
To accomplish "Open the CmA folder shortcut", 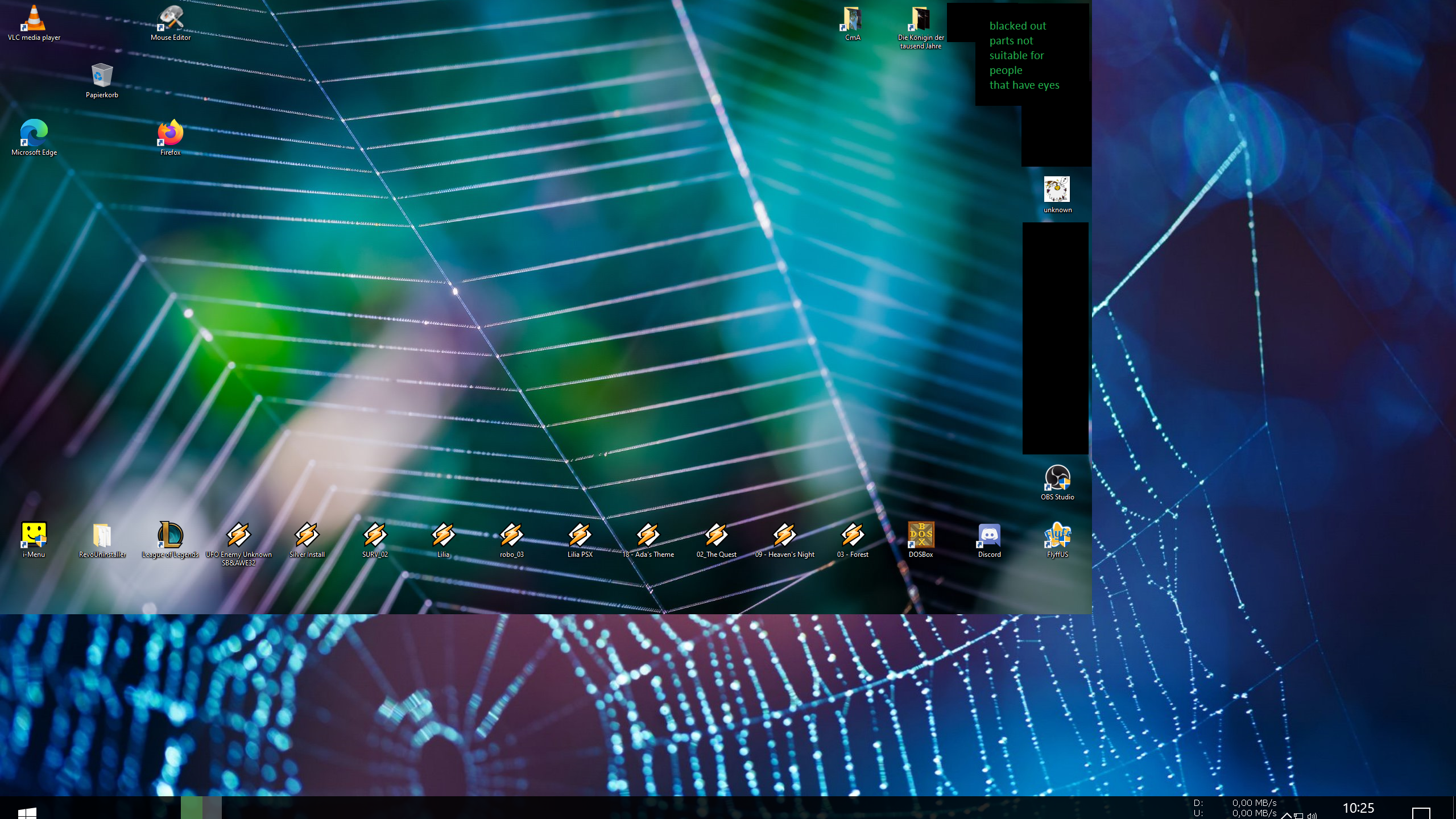I will pos(853,19).
